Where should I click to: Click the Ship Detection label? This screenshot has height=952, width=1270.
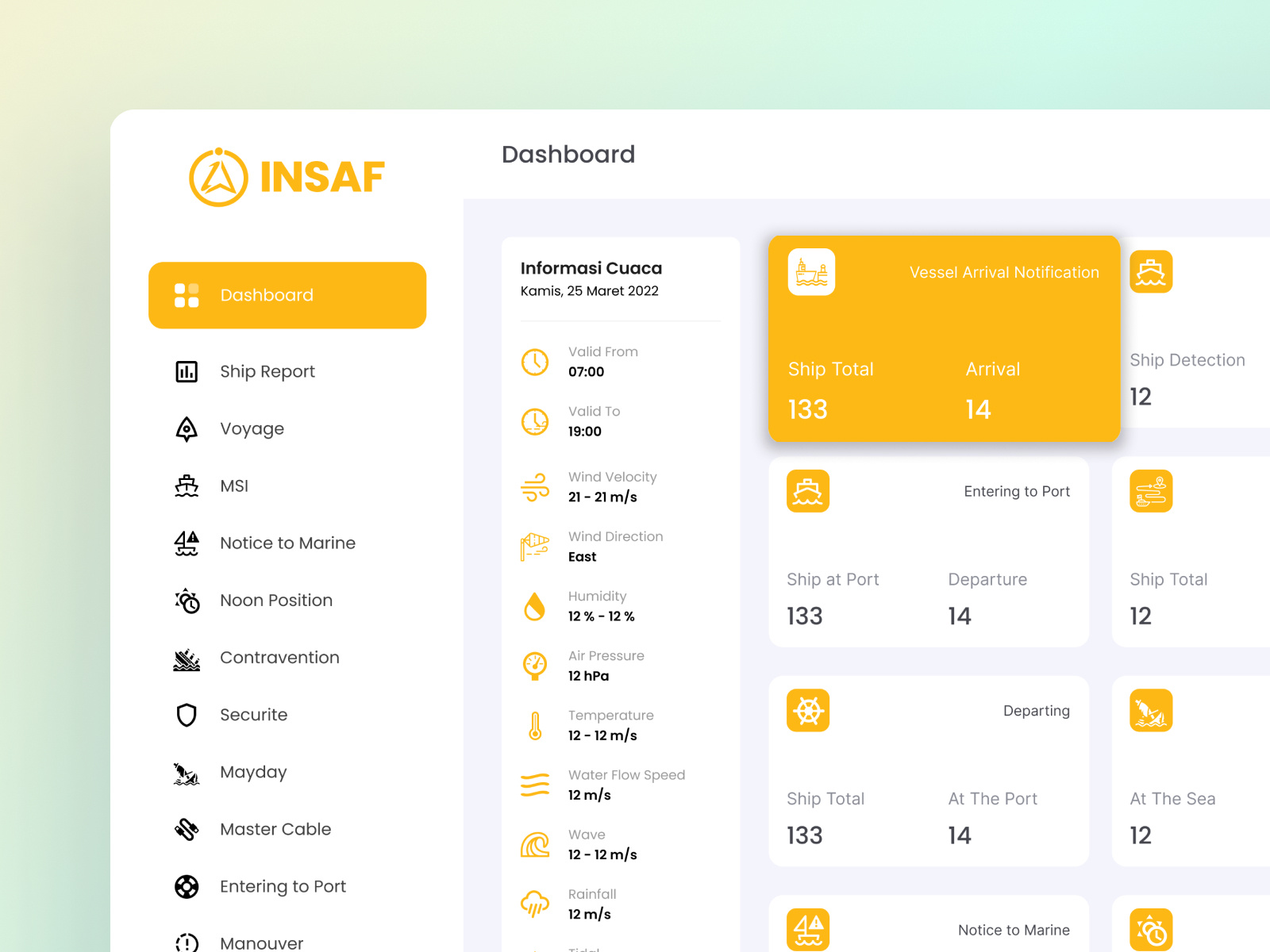(1187, 360)
